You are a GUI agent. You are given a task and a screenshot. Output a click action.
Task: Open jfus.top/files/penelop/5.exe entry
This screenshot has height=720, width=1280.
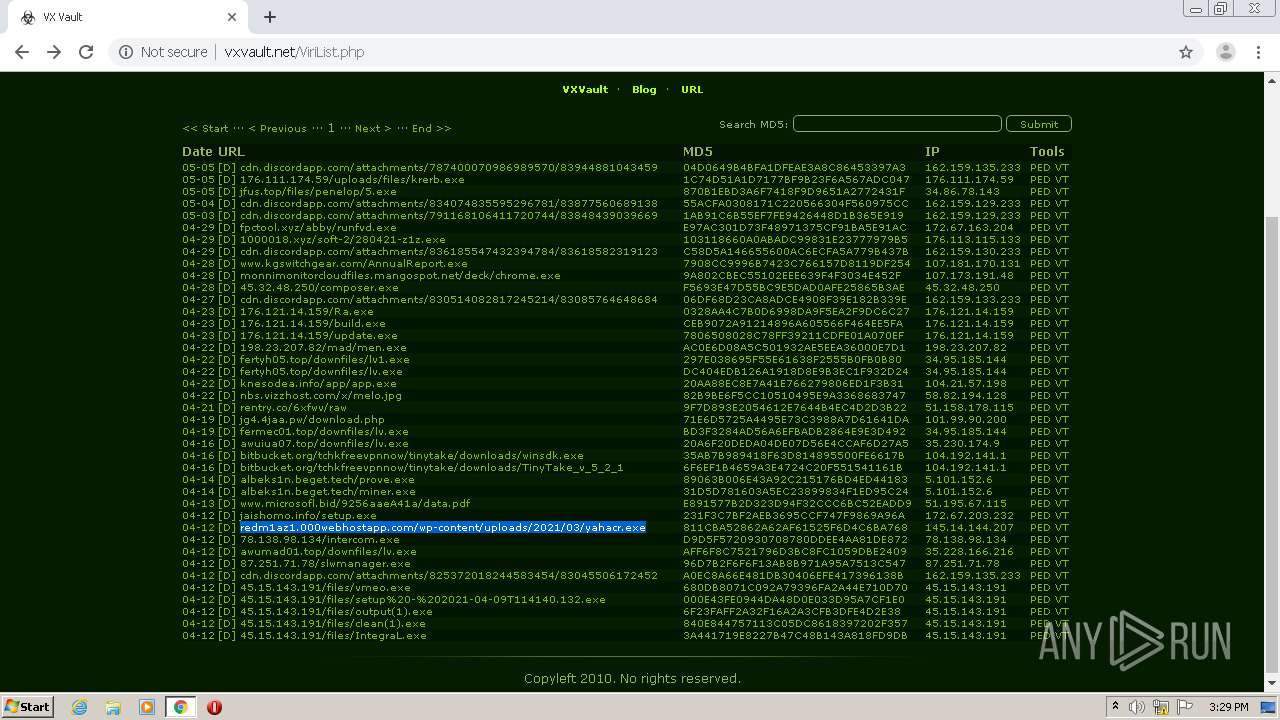[318, 192]
